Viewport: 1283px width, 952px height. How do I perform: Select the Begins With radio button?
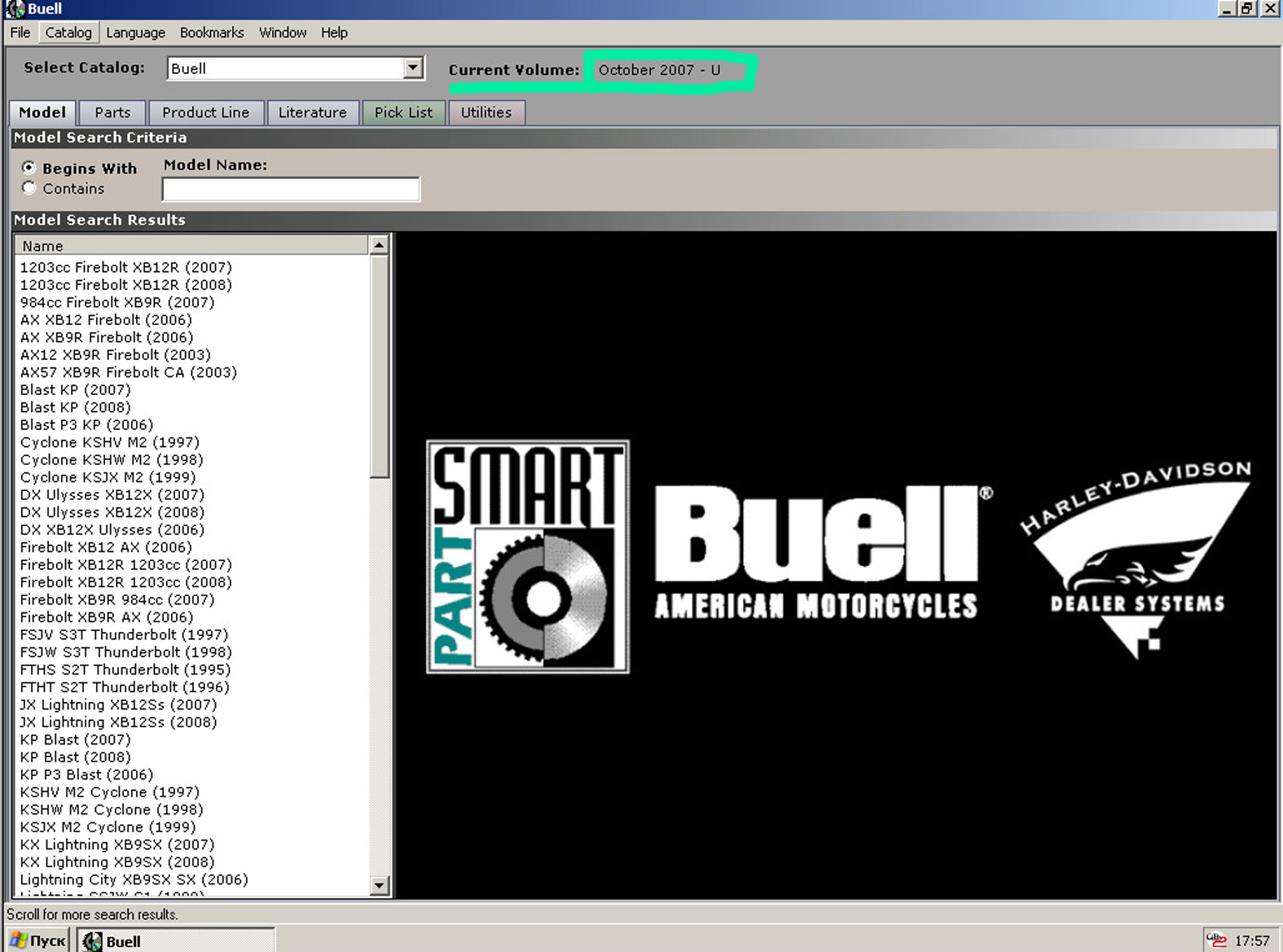pyautogui.click(x=29, y=168)
